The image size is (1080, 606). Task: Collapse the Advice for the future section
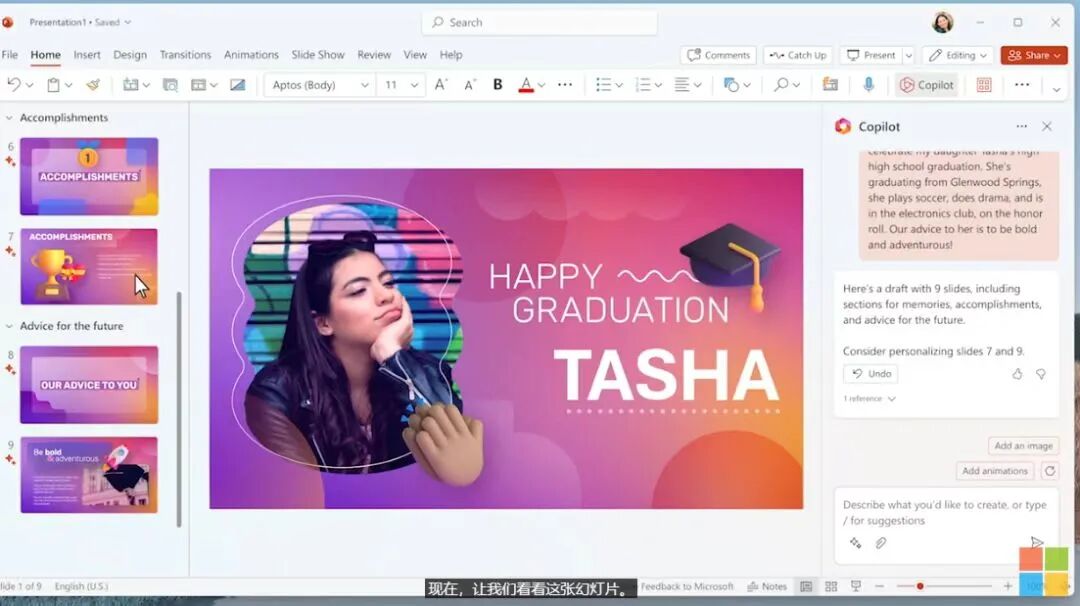pyautogui.click(x=9, y=326)
